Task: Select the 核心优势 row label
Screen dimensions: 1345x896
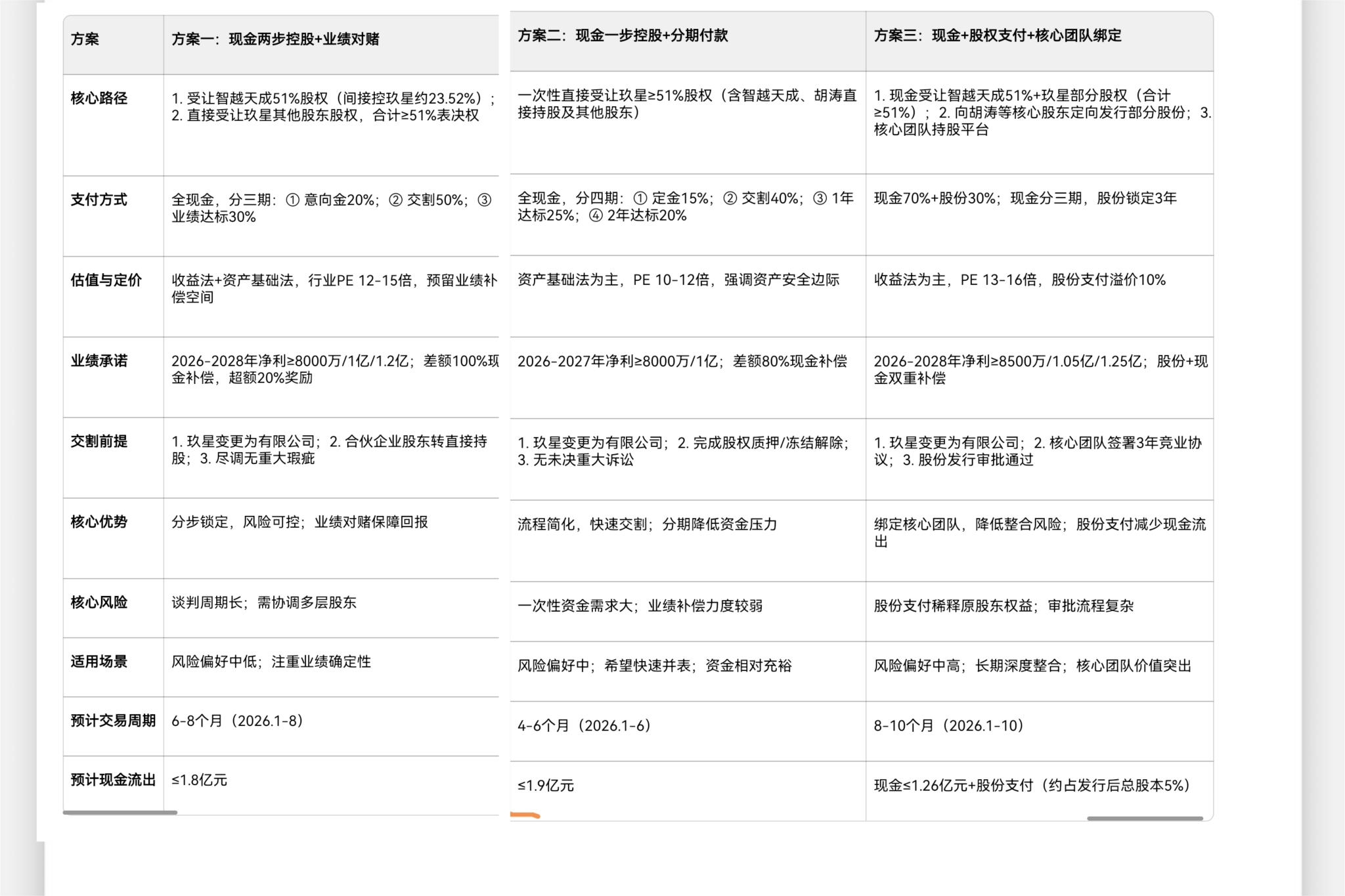Action: coord(99,522)
